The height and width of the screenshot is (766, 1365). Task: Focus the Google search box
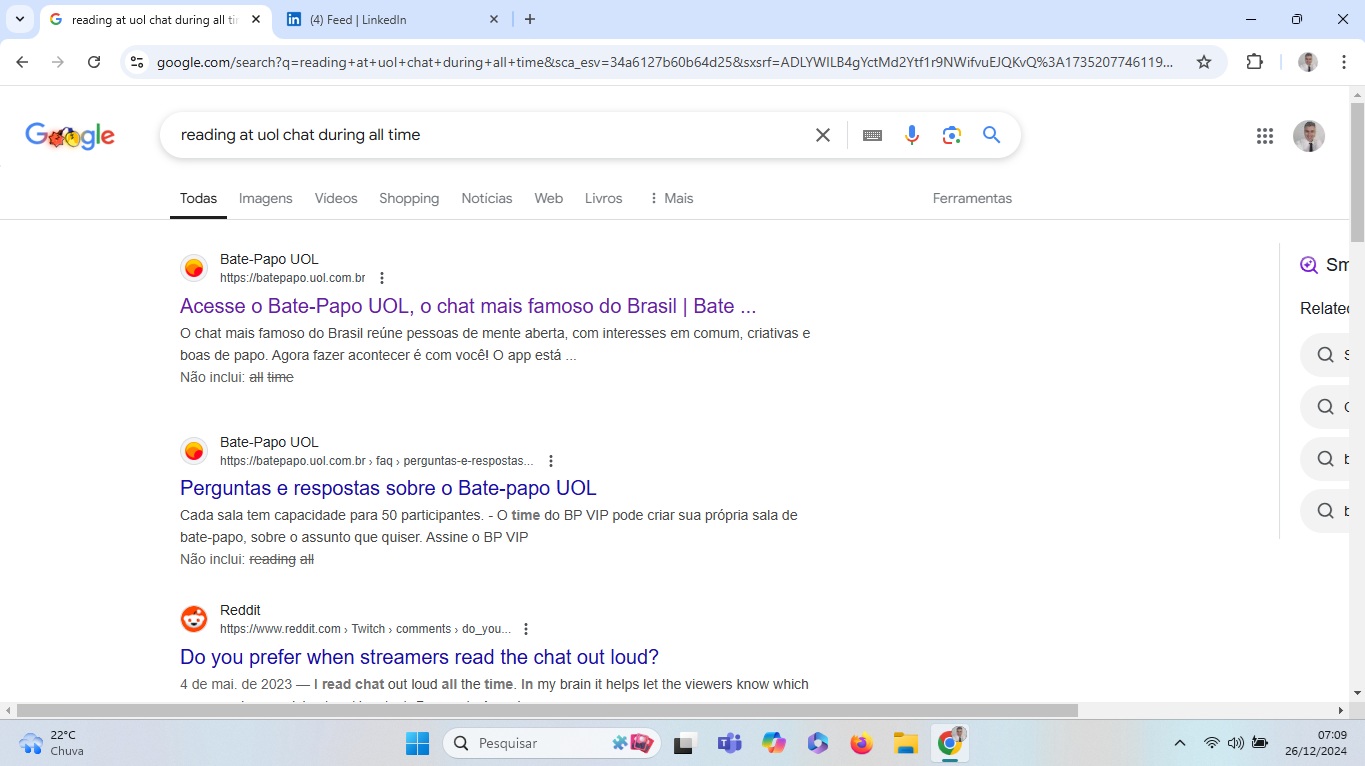(x=490, y=135)
